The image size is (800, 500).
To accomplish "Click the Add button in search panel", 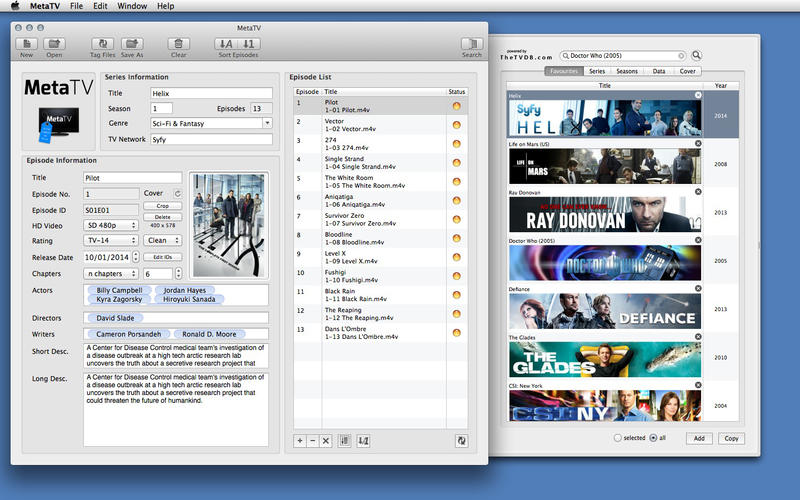I will (699, 438).
